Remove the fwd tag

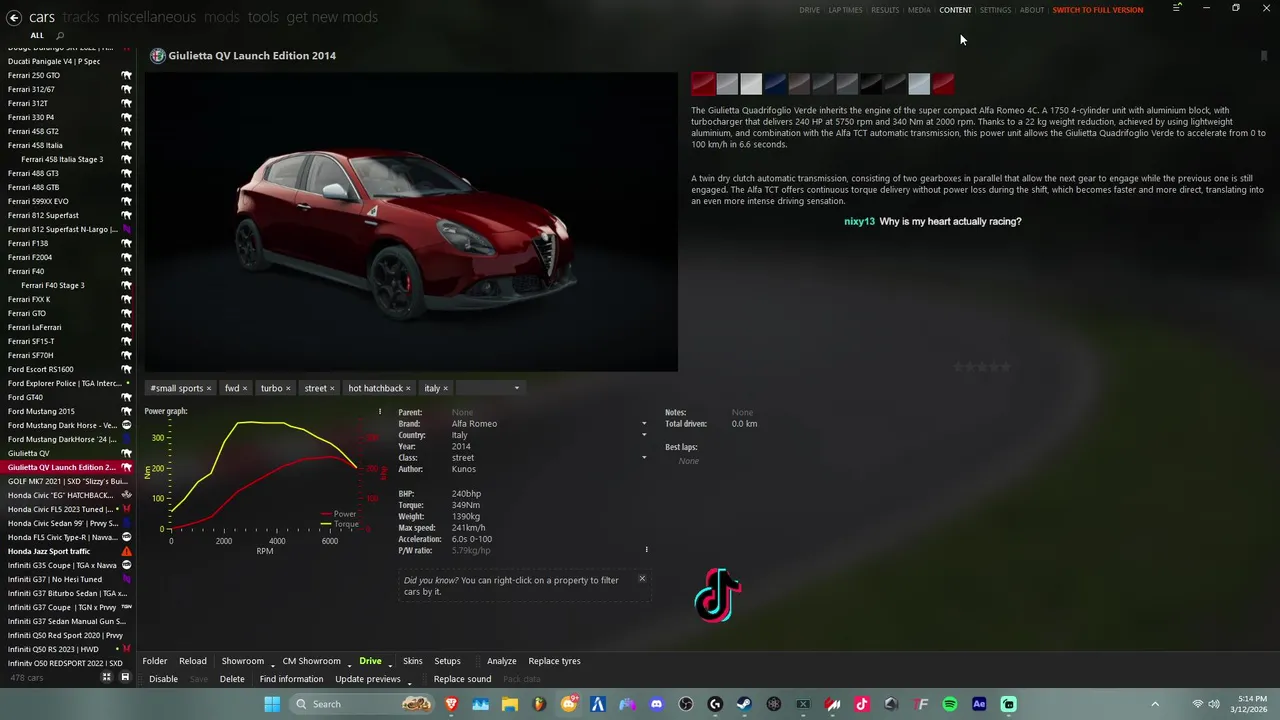tap(244, 389)
